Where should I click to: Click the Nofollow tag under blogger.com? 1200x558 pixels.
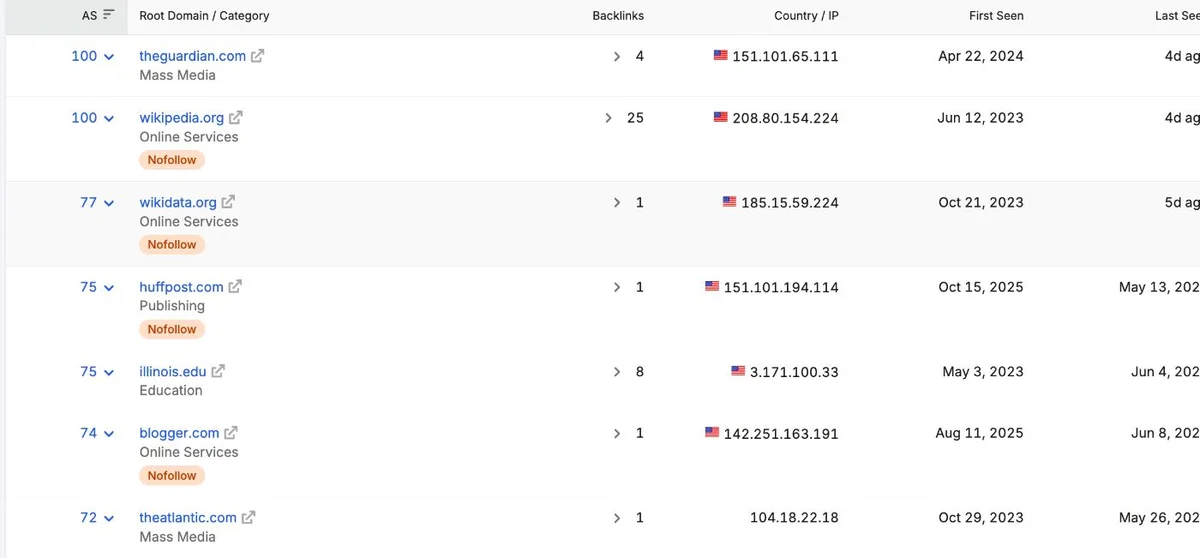click(x=172, y=476)
